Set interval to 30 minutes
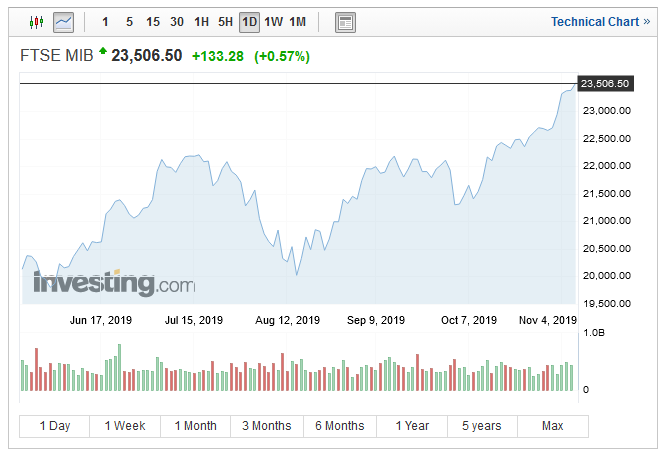 click(177, 22)
